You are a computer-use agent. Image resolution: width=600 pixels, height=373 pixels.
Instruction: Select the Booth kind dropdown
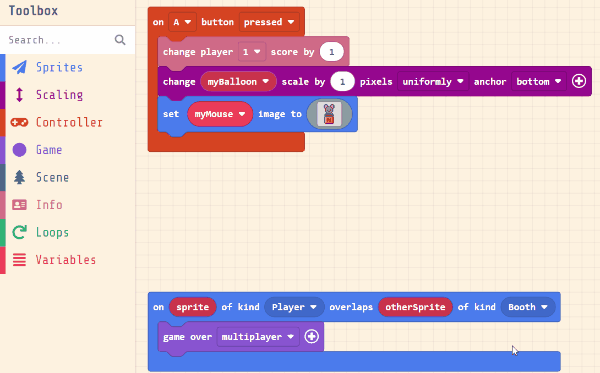(x=528, y=307)
